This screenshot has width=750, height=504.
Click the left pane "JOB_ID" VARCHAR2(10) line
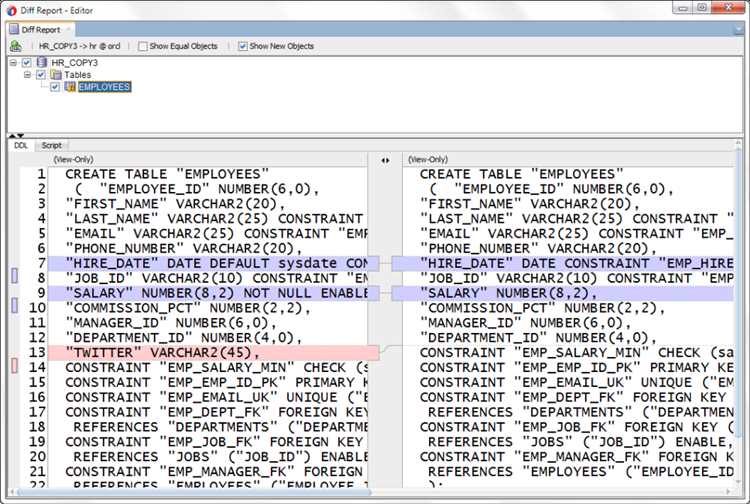coord(216,278)
